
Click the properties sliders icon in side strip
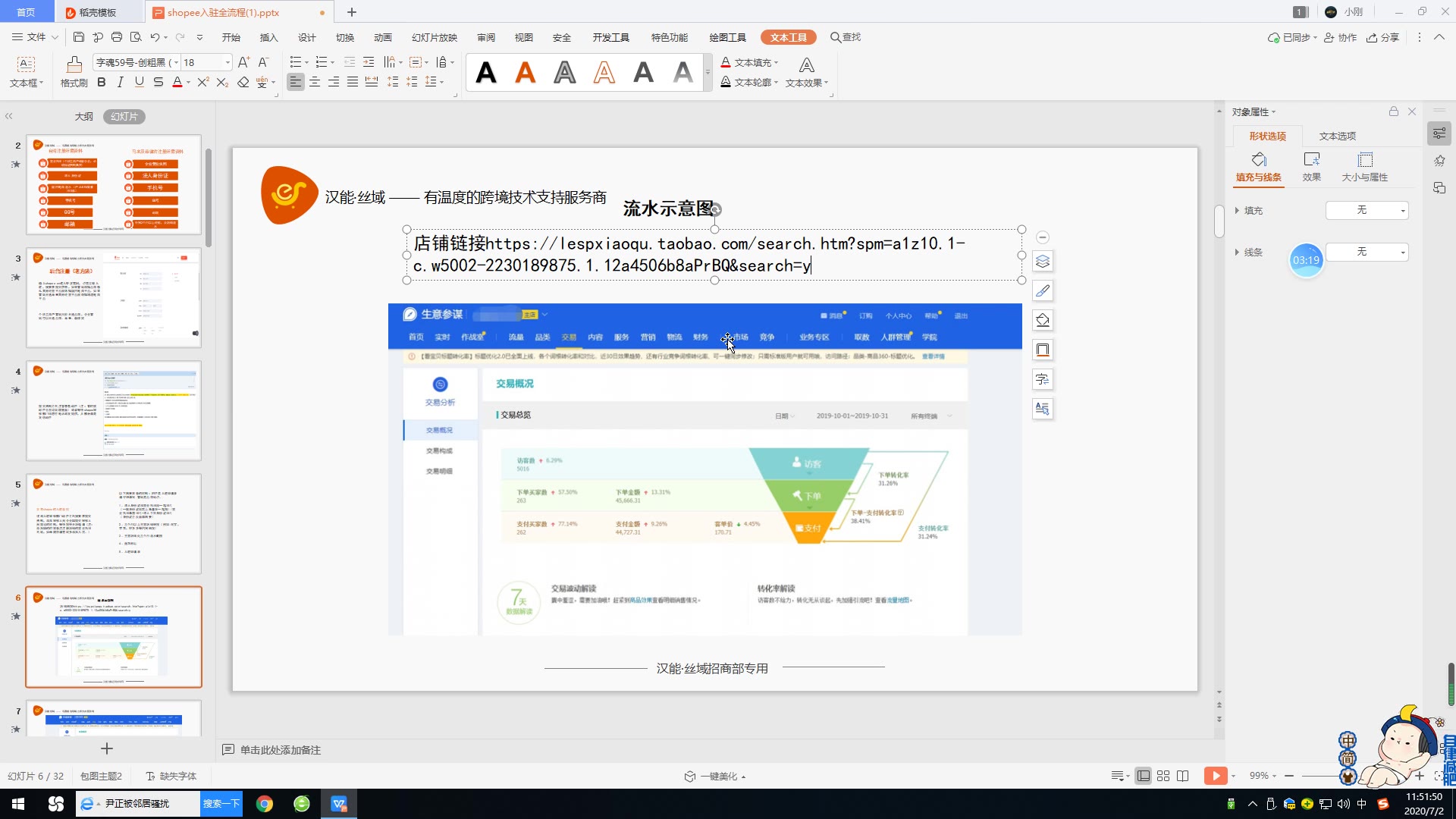point(1439,133)
